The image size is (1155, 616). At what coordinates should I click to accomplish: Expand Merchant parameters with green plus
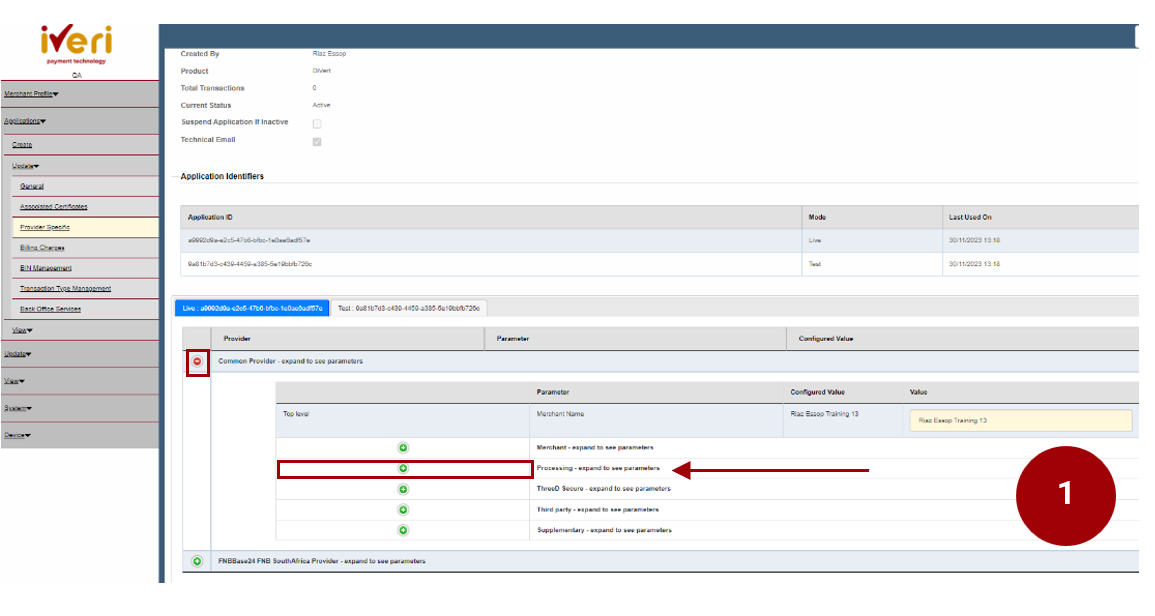[x=403, y=447]
